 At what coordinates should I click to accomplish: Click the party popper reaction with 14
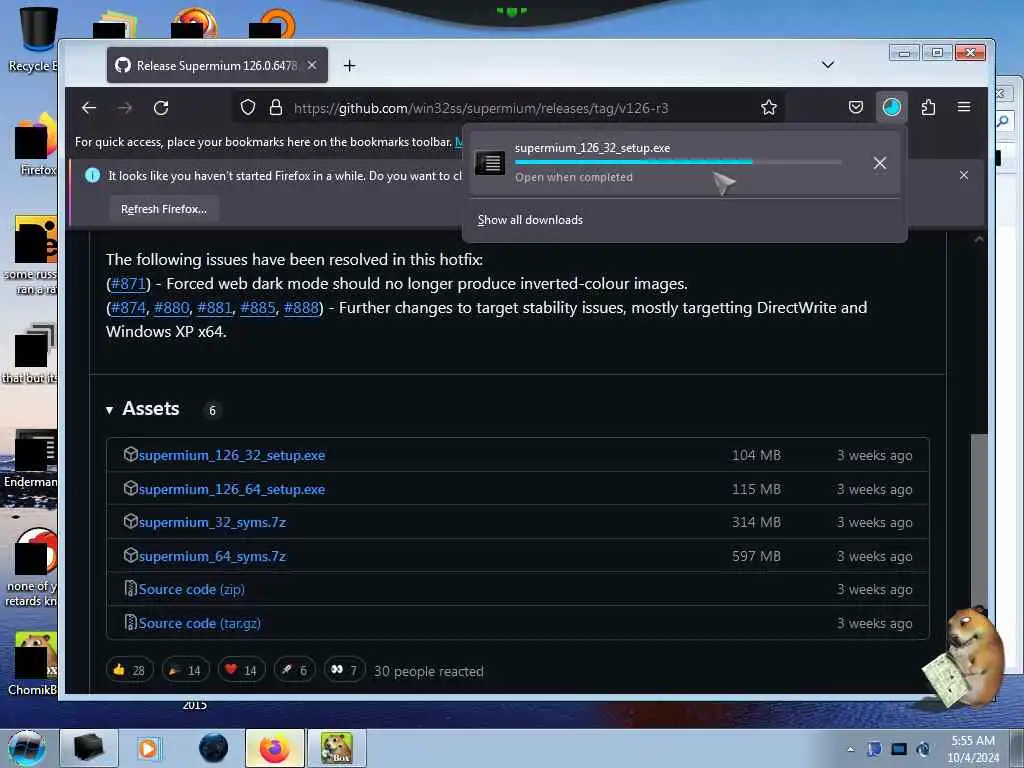tap(185, 670)
